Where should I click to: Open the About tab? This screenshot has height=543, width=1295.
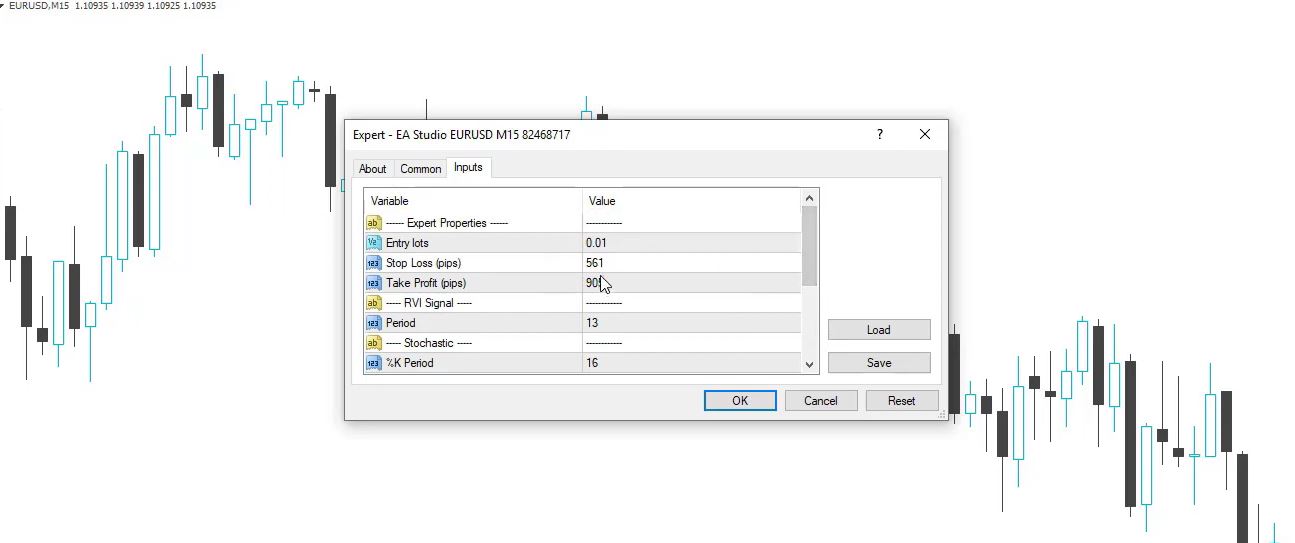click(x=373, y=169)
